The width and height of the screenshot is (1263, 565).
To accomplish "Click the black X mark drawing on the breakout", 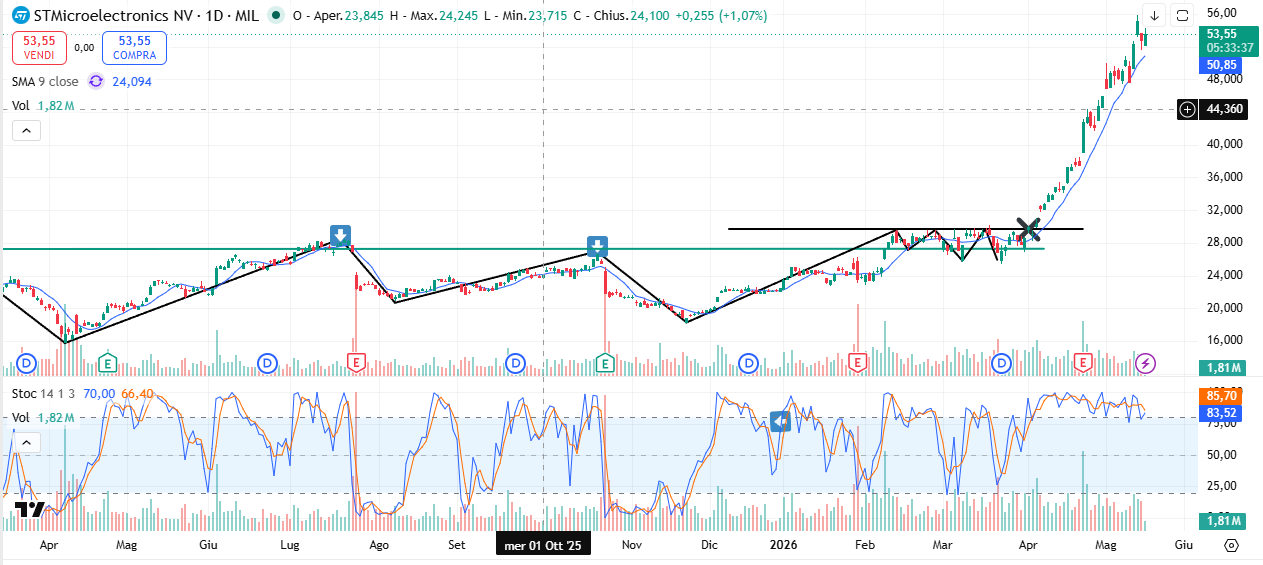I will [1028, 229].
